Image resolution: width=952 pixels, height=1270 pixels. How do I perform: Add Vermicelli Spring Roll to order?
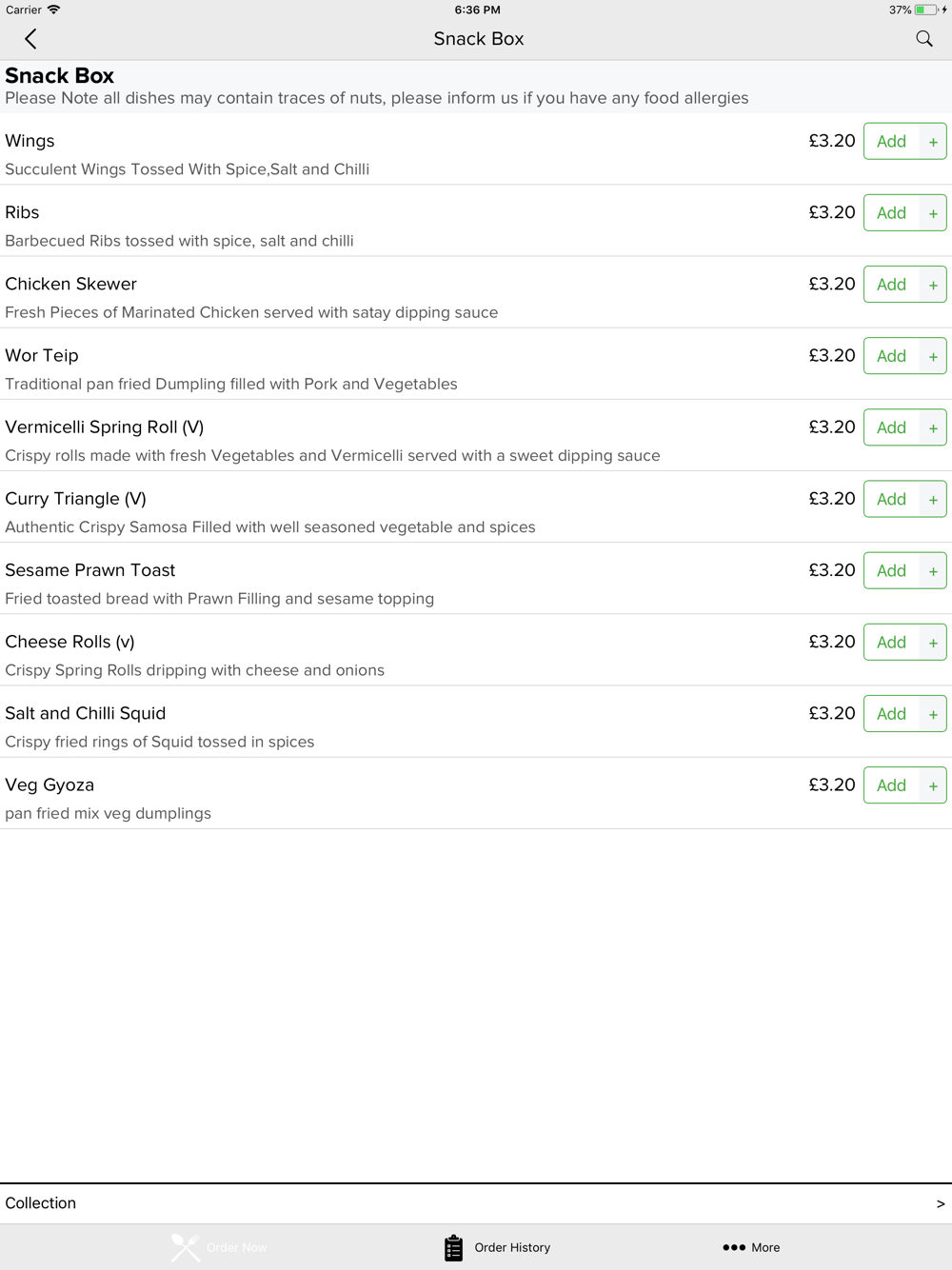tap(891, 427)
